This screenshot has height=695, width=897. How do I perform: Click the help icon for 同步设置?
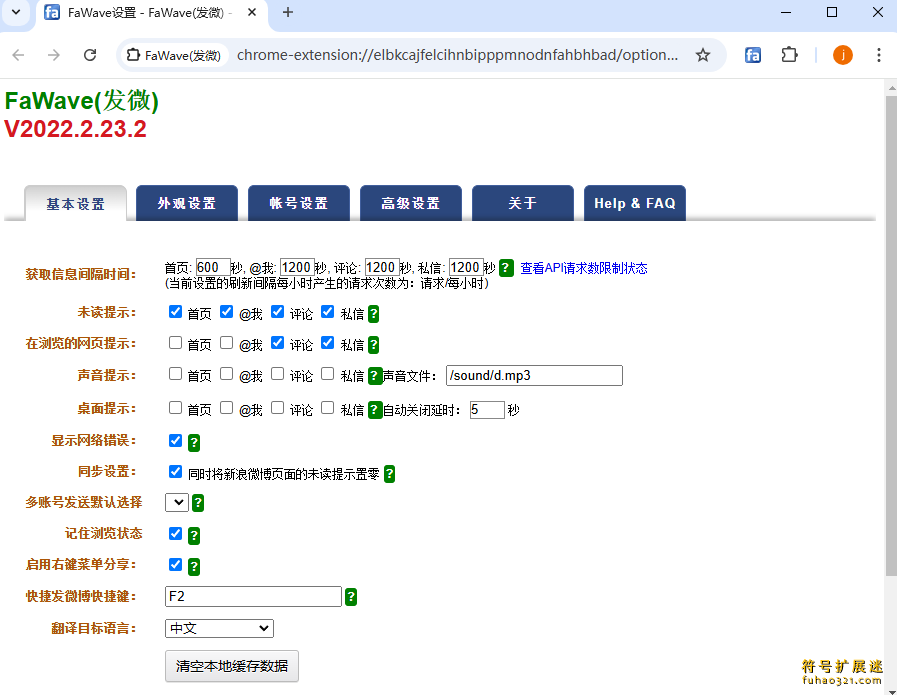[389, 474]
